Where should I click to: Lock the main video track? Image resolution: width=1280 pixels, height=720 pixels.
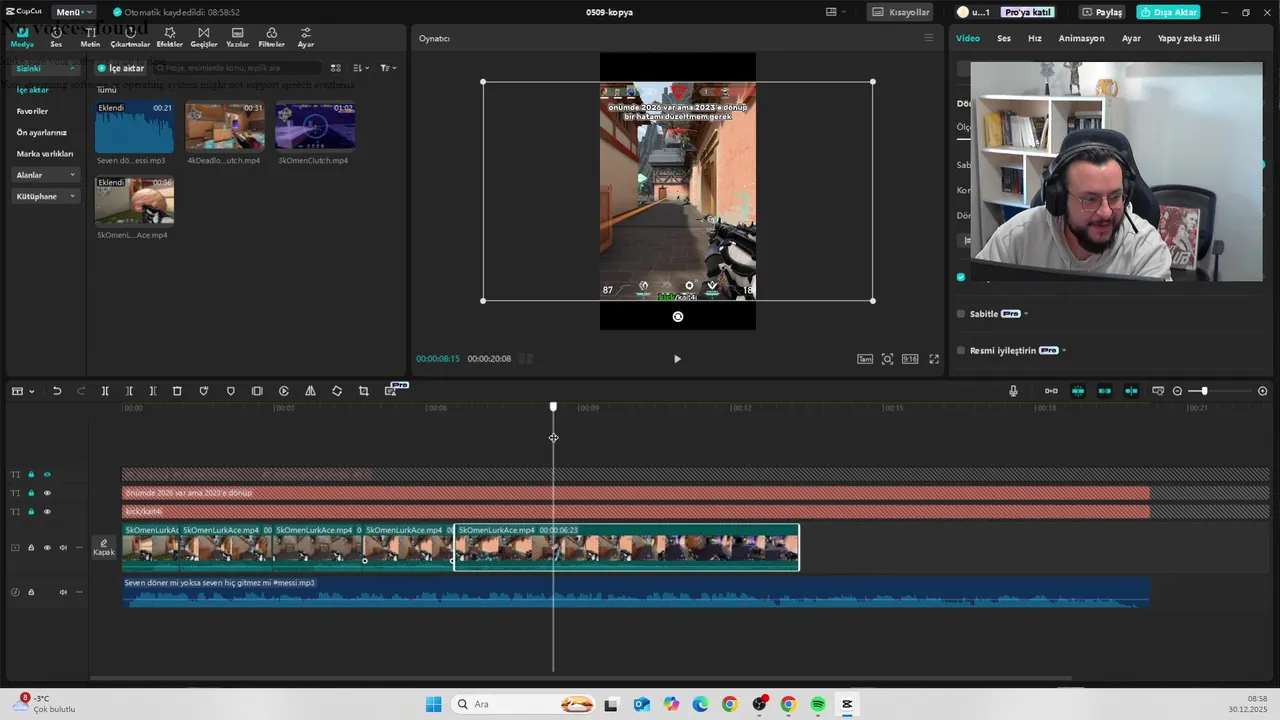coord(31,548)
